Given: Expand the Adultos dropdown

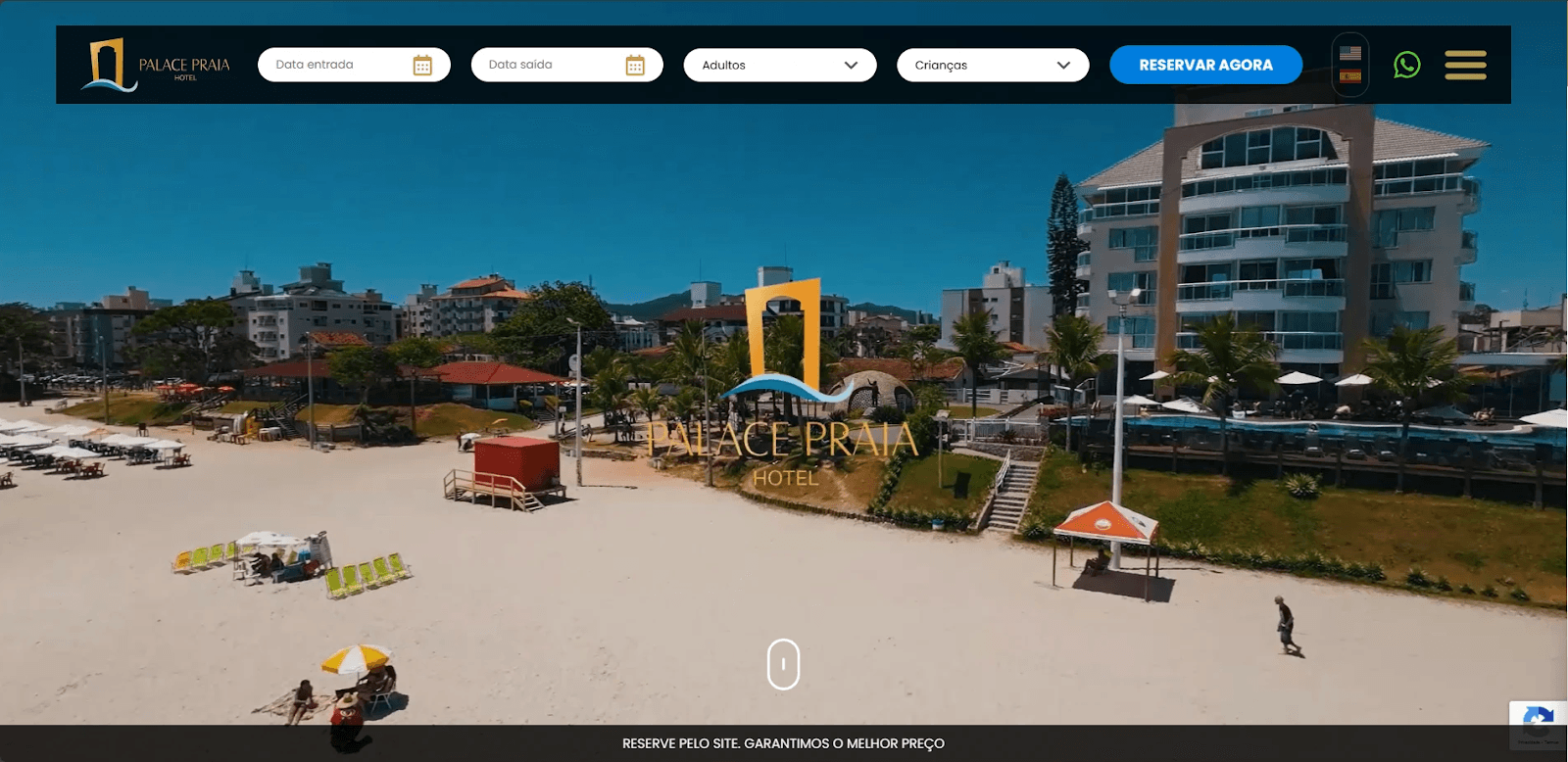Looking at the screenshot, I should pyautogui.click(x=780, y=65).
